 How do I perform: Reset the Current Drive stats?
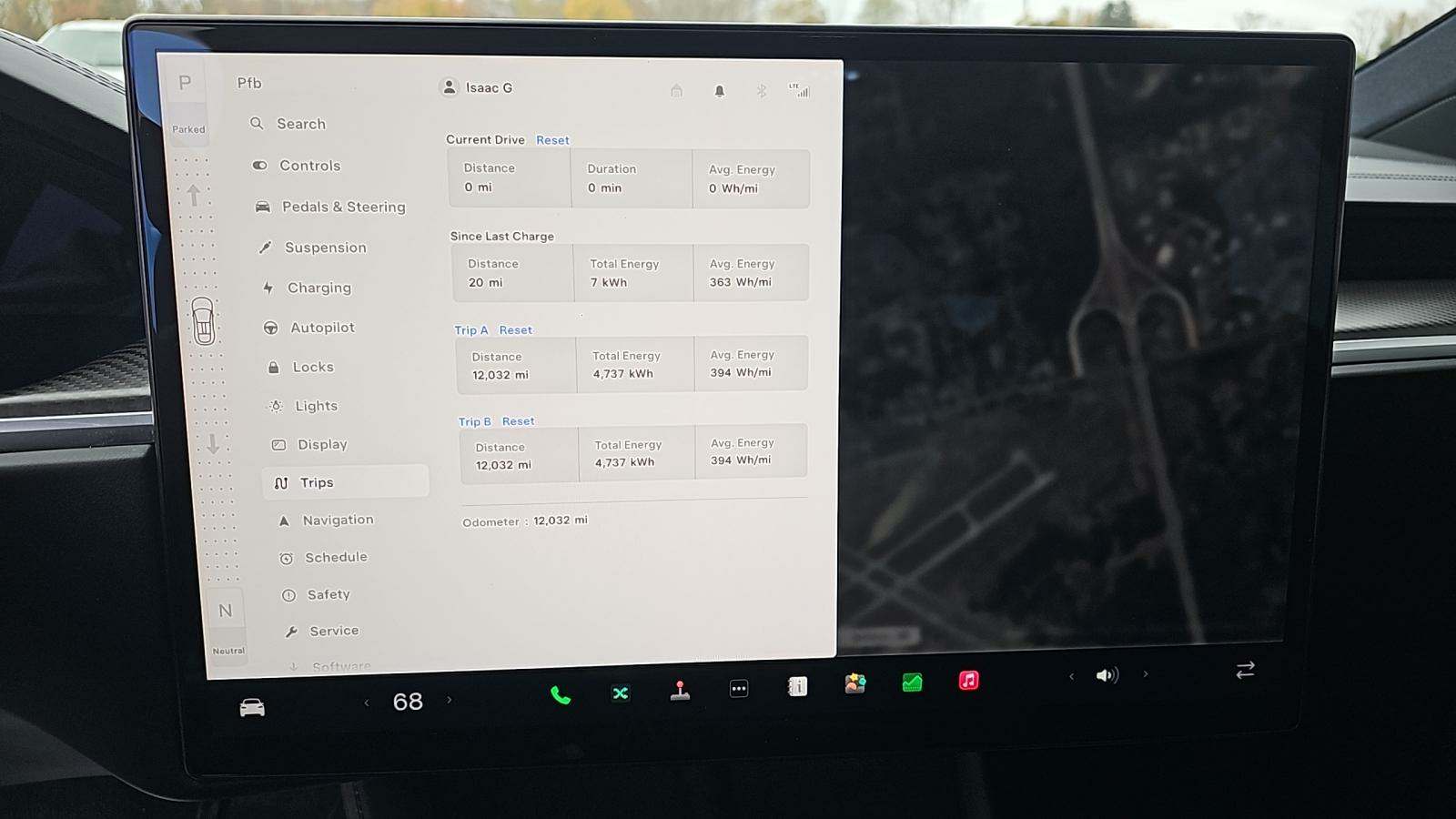[552, 140]
